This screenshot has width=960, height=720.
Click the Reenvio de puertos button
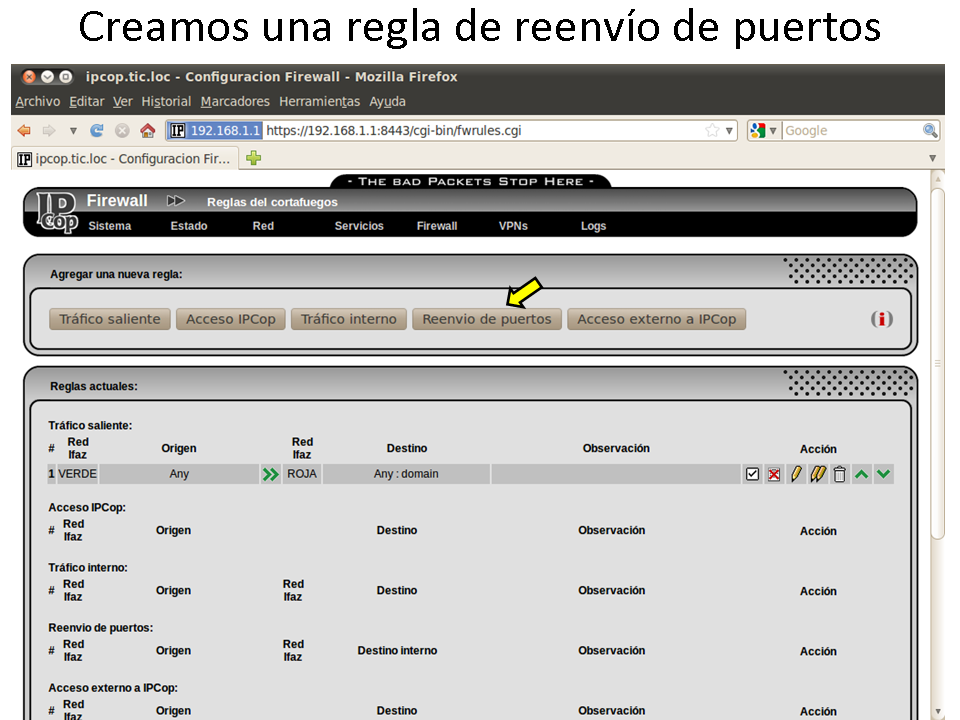486,319
